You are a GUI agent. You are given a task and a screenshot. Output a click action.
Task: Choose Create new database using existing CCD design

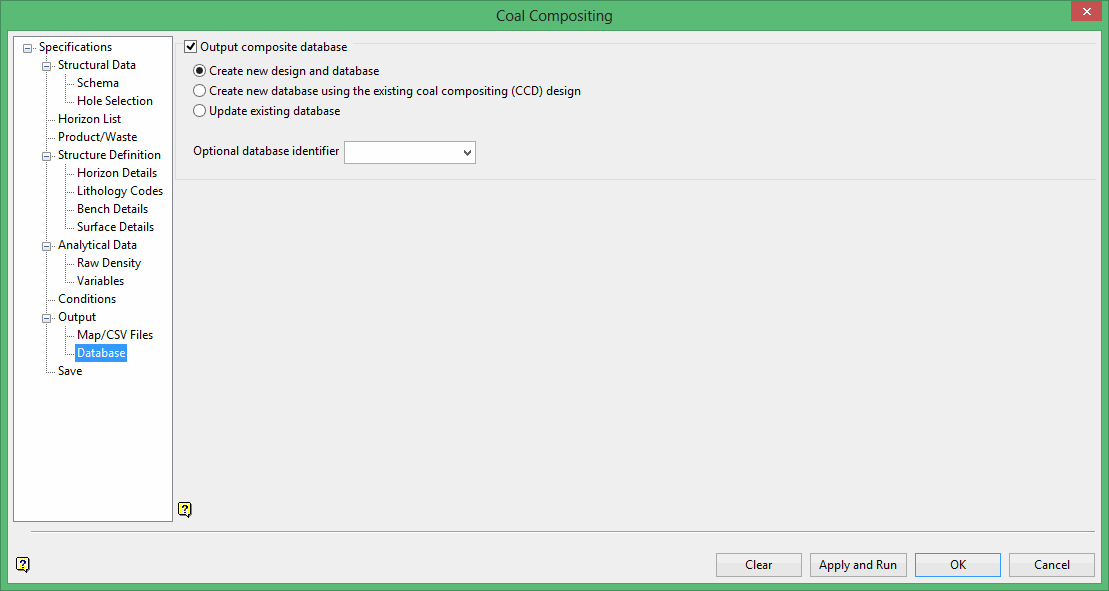click(200, 91)
